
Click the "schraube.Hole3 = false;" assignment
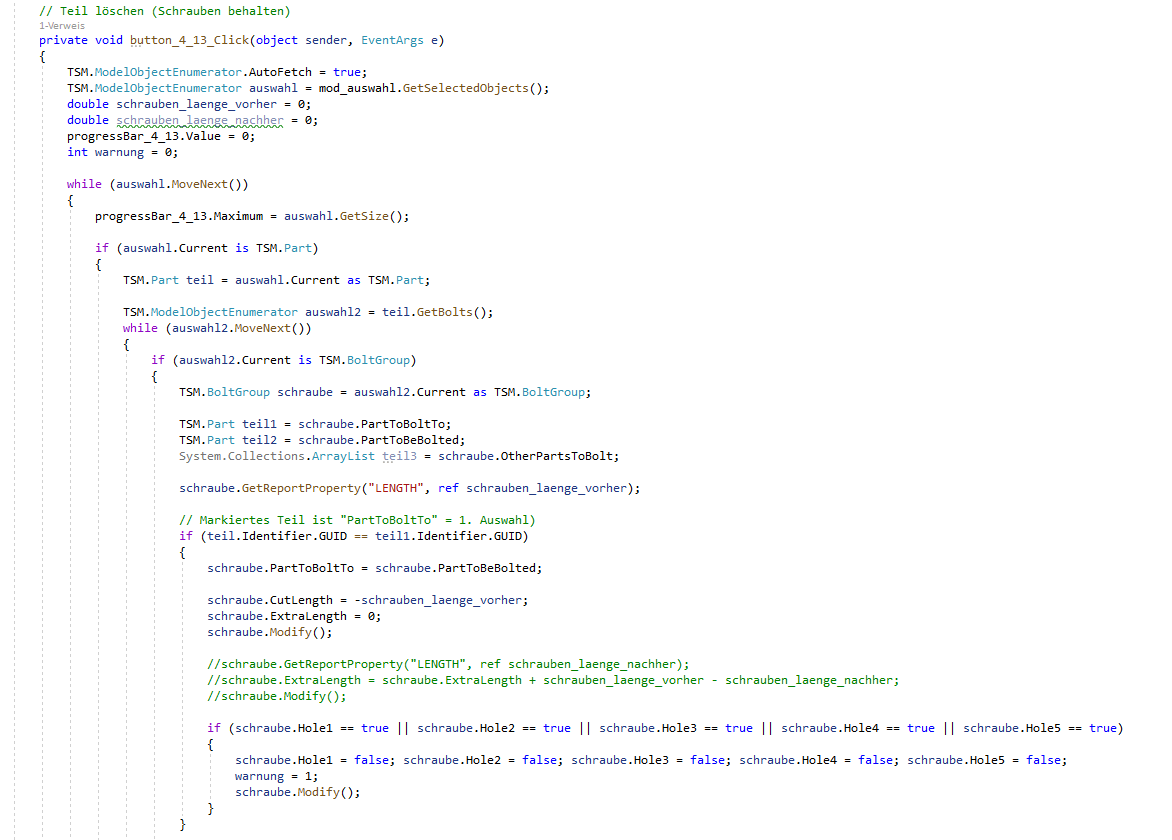[651, 761]
